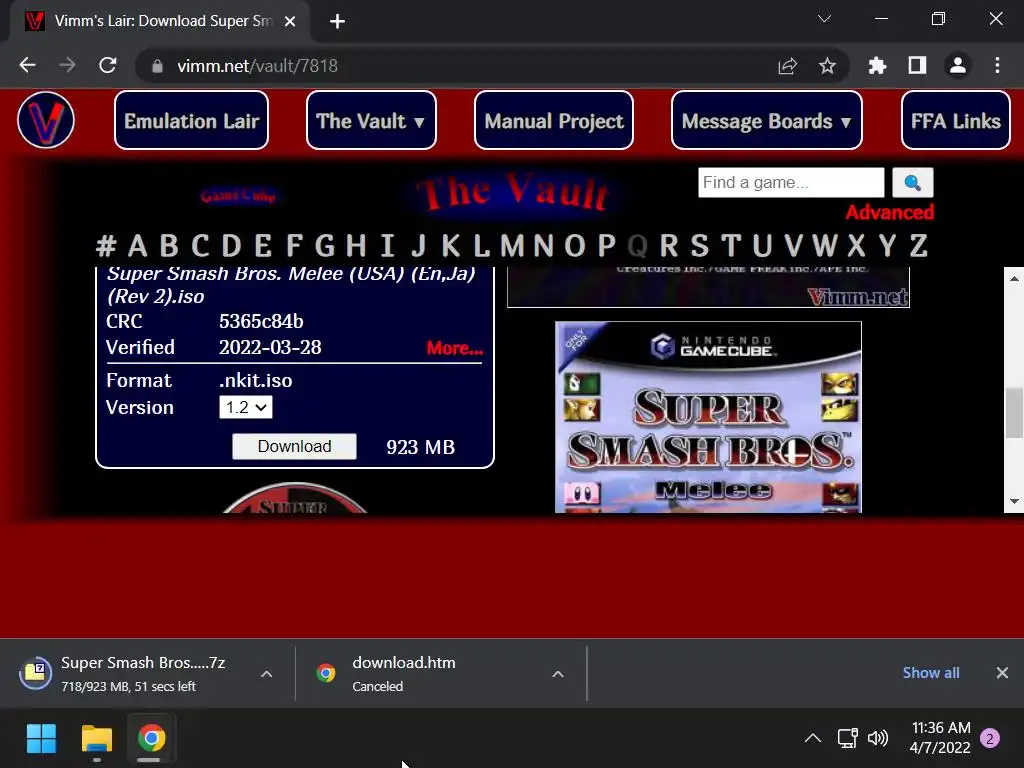Screen dimensions: 1024x768
Task: Expand the Message Boards menu
Action: coord(767,120)
